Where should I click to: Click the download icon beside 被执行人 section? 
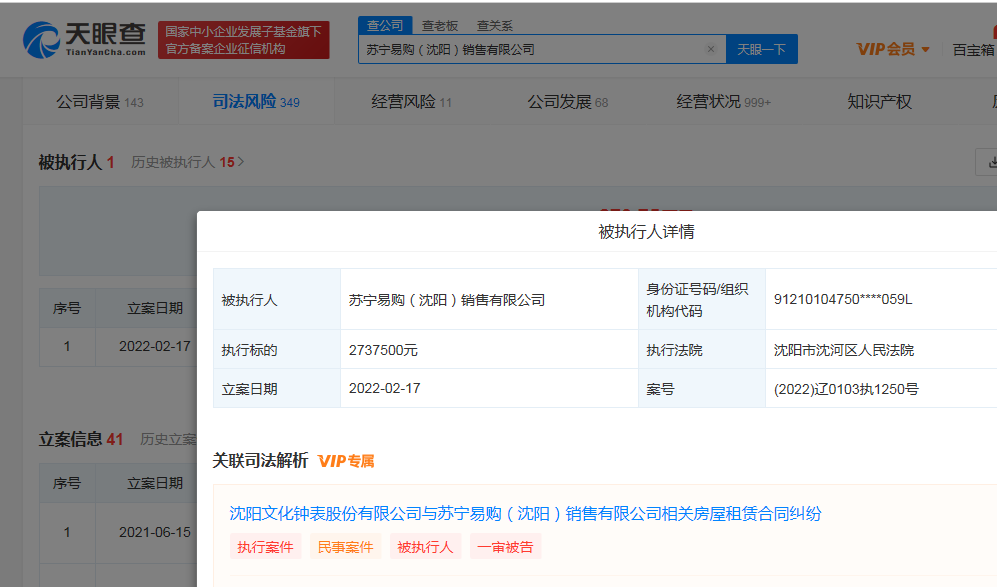coord(988,163)
